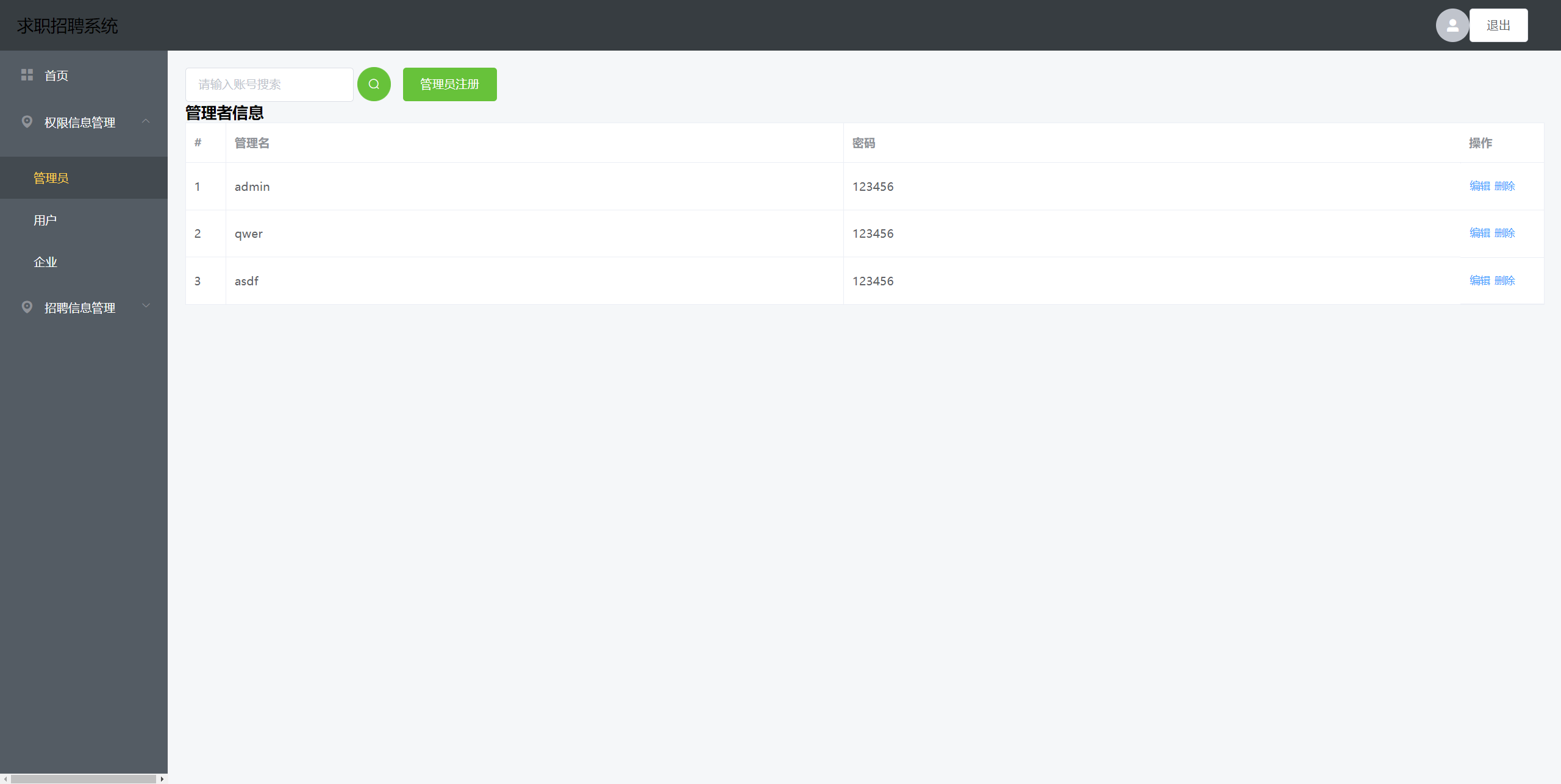The width and height of the screenshot is (1561, 784).
Task: Click the pin icon beside 权限信息管理
Action: [x=27, y=122]
